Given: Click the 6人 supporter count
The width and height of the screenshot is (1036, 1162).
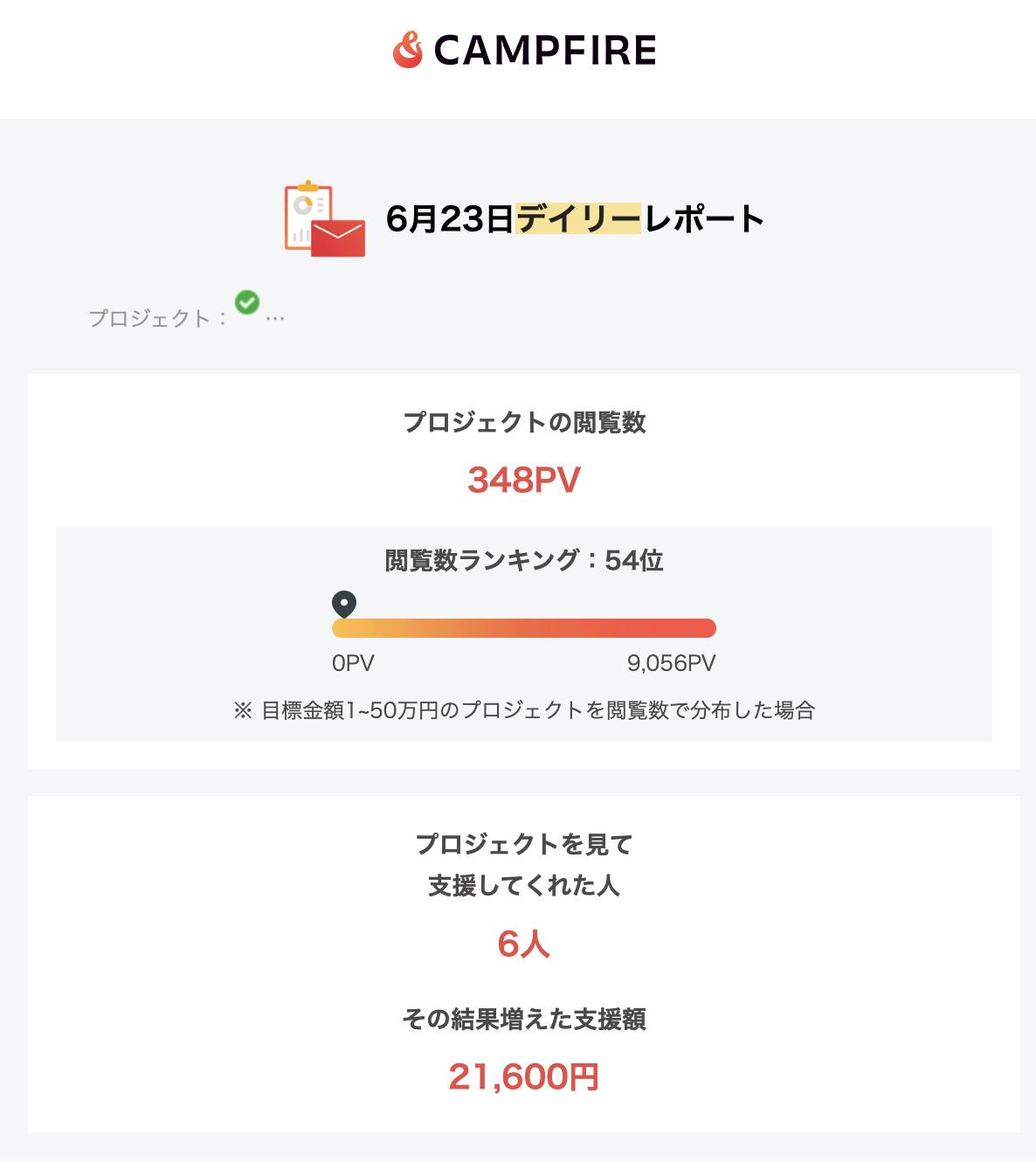Looking at the screenshot, I should [524, 944].
